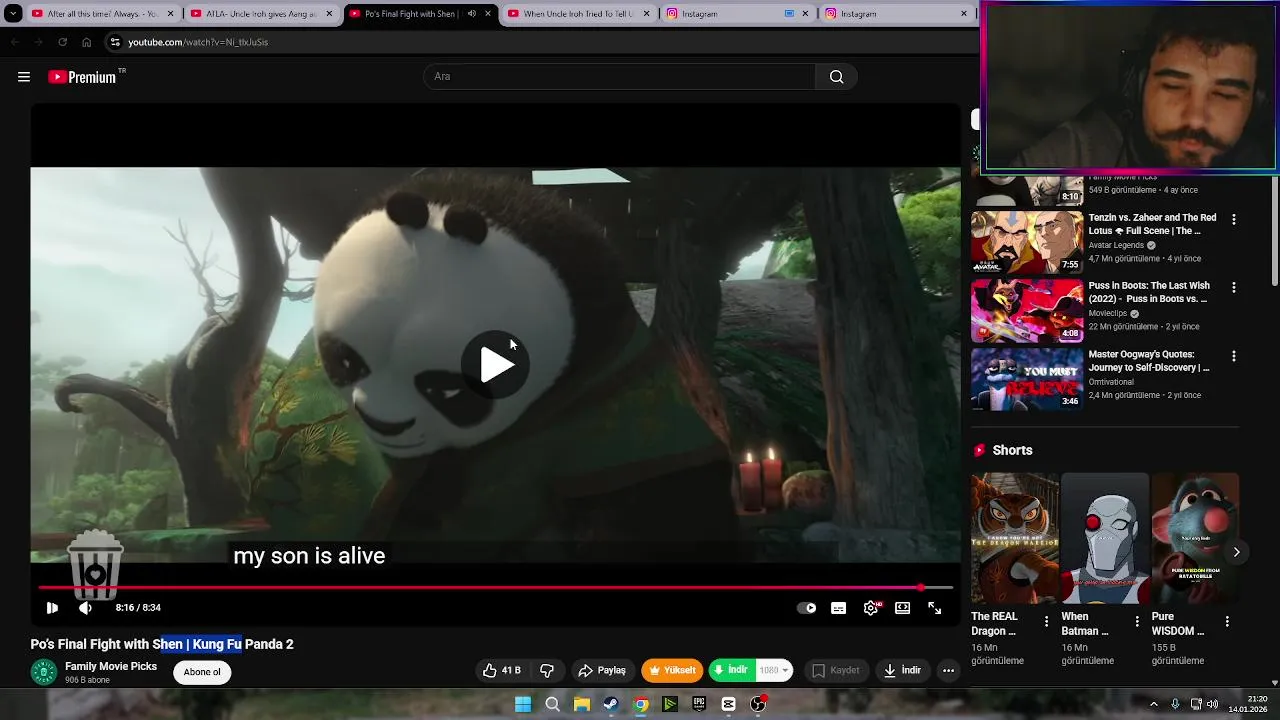Like the video (41 B thumbs up)

[x=502, y=670]
